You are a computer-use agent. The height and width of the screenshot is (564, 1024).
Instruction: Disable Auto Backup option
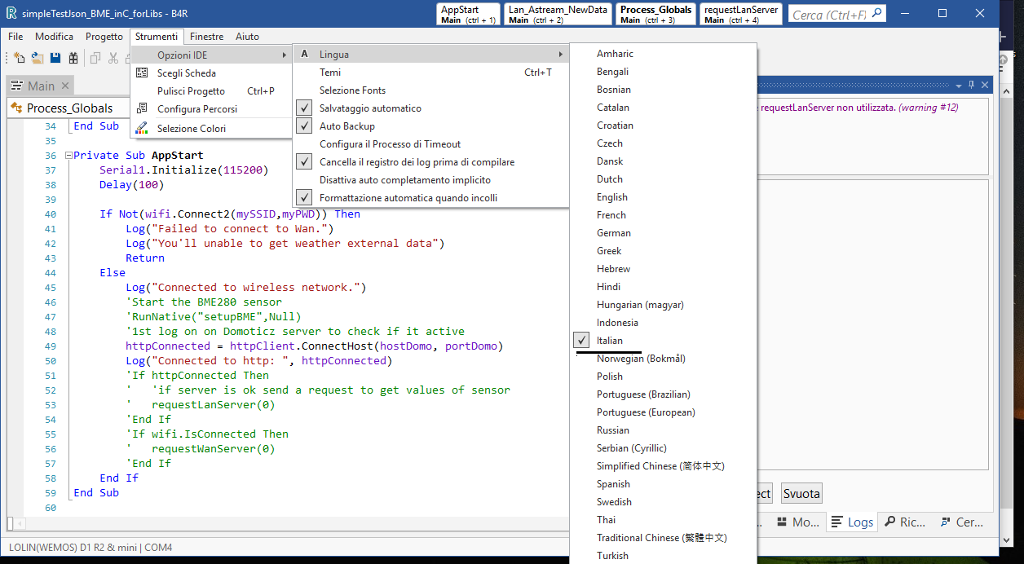346,126
